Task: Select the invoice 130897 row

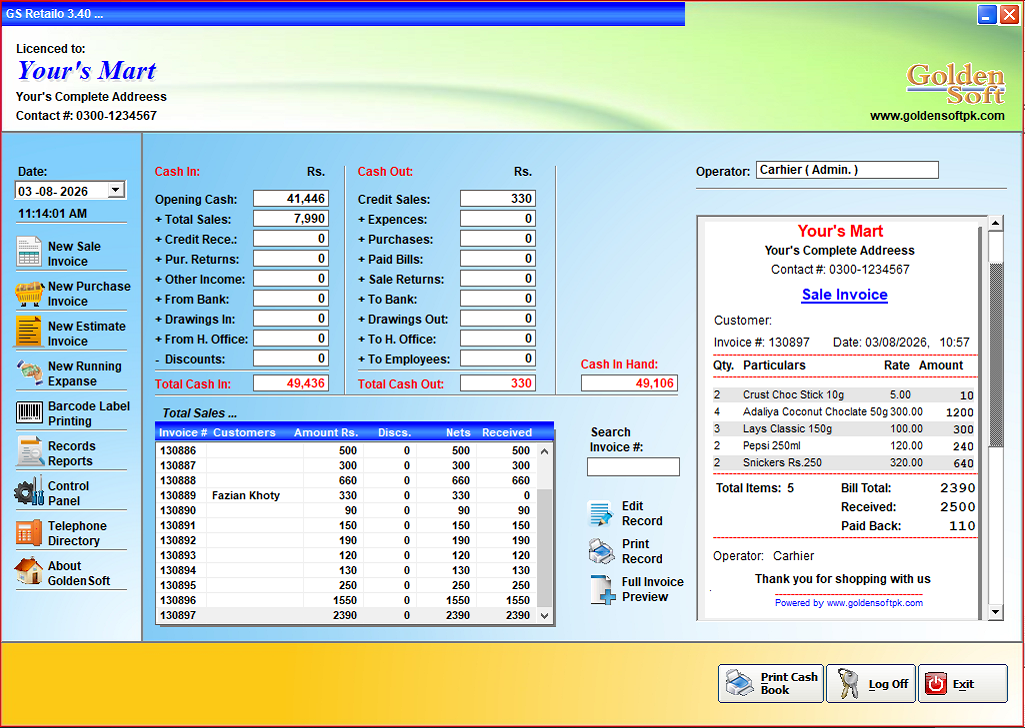Action: tap(346, 615)
